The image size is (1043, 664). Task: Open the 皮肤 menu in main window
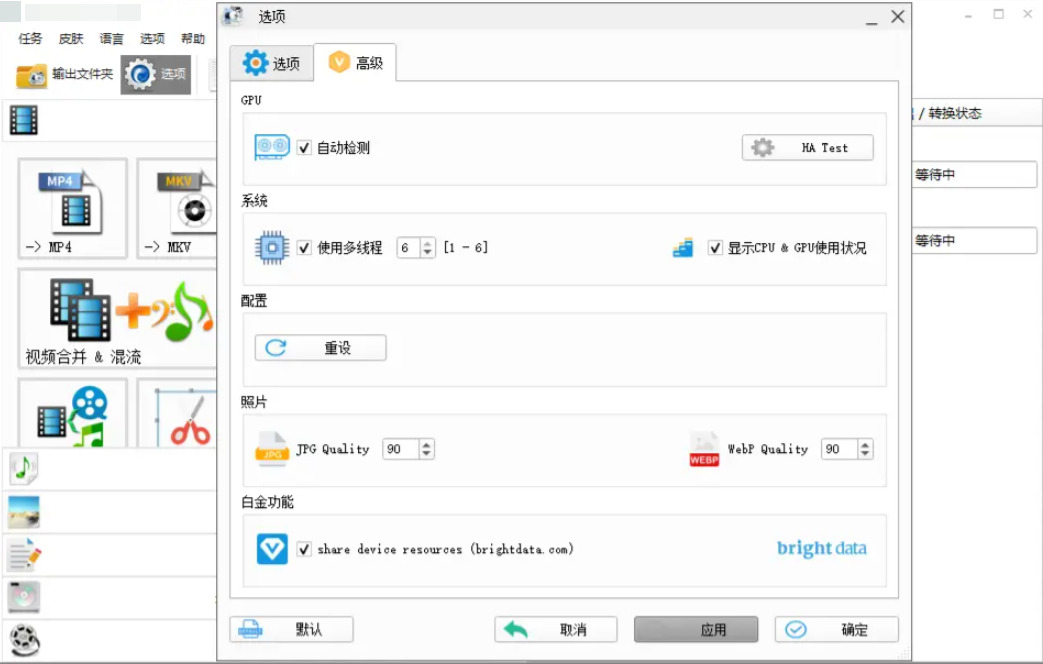[71, 39]
